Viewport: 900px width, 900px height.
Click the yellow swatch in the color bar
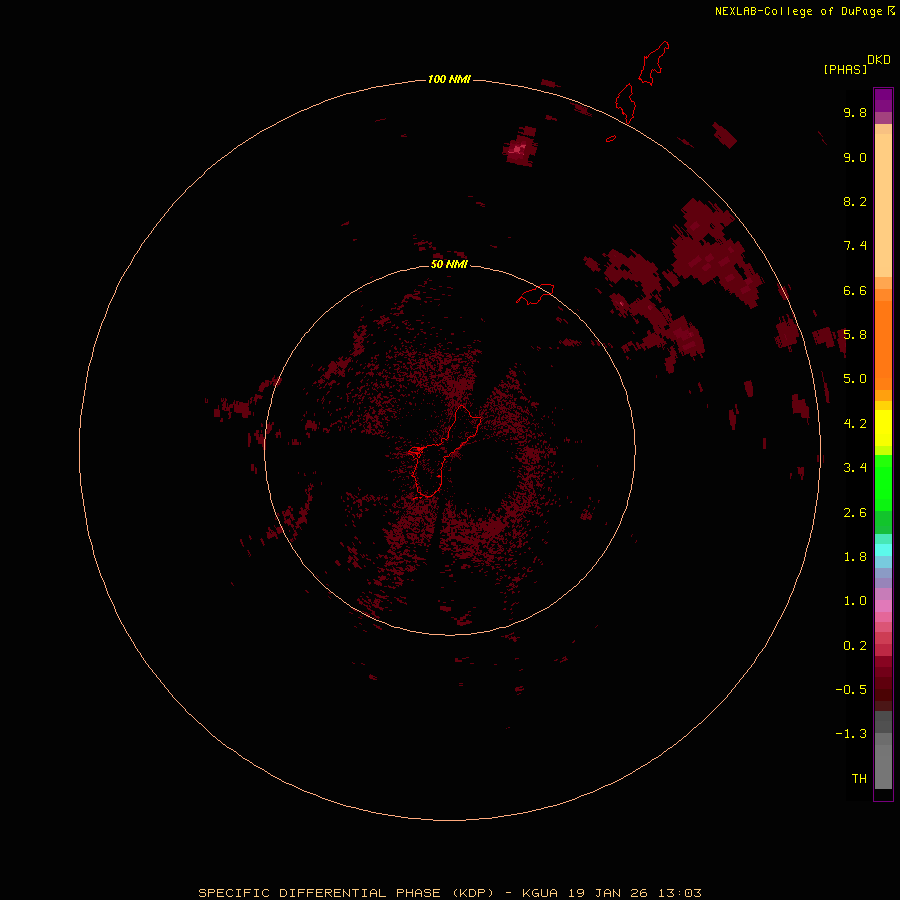point(883,428)
